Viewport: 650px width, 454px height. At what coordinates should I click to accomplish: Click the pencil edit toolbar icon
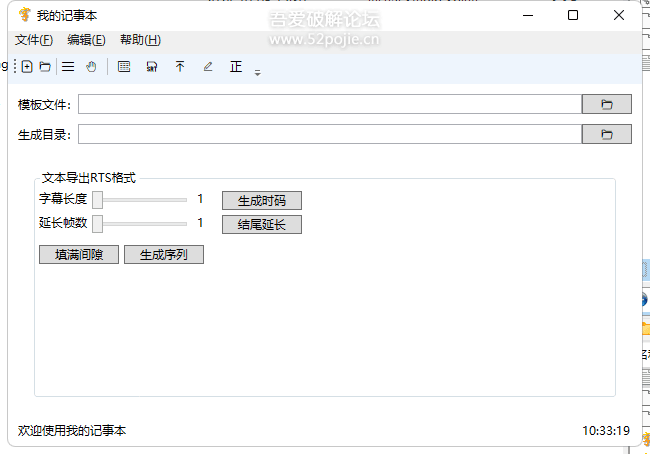coord(208,66)
